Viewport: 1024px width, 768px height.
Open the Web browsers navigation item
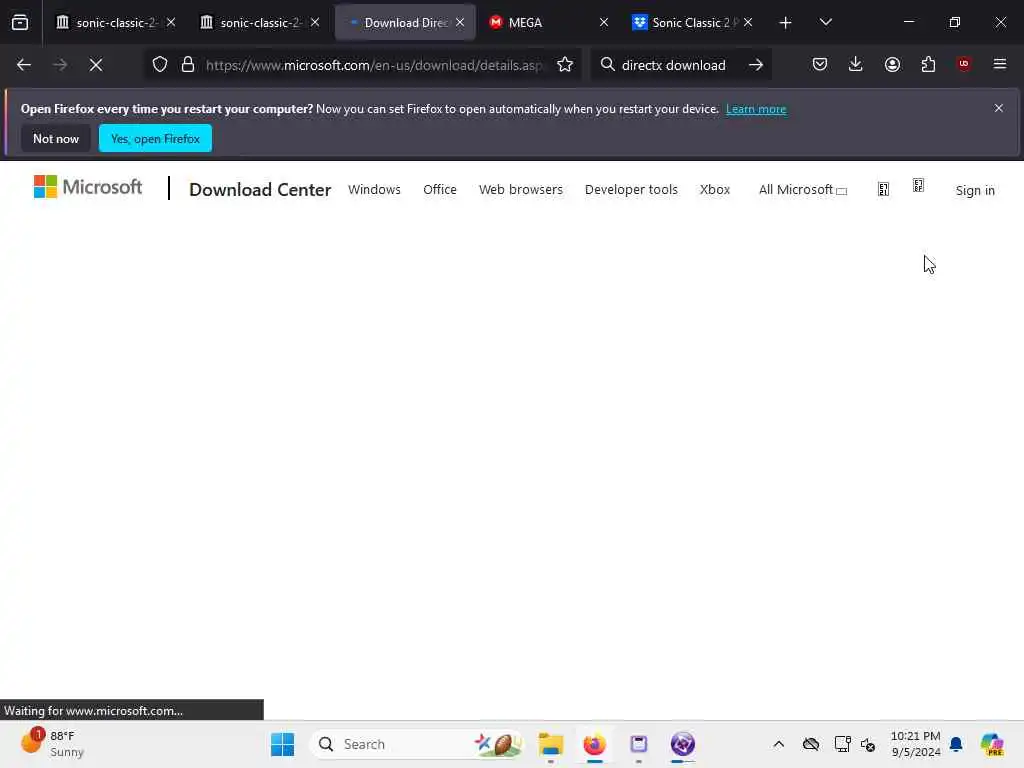(x=520, y=189)
